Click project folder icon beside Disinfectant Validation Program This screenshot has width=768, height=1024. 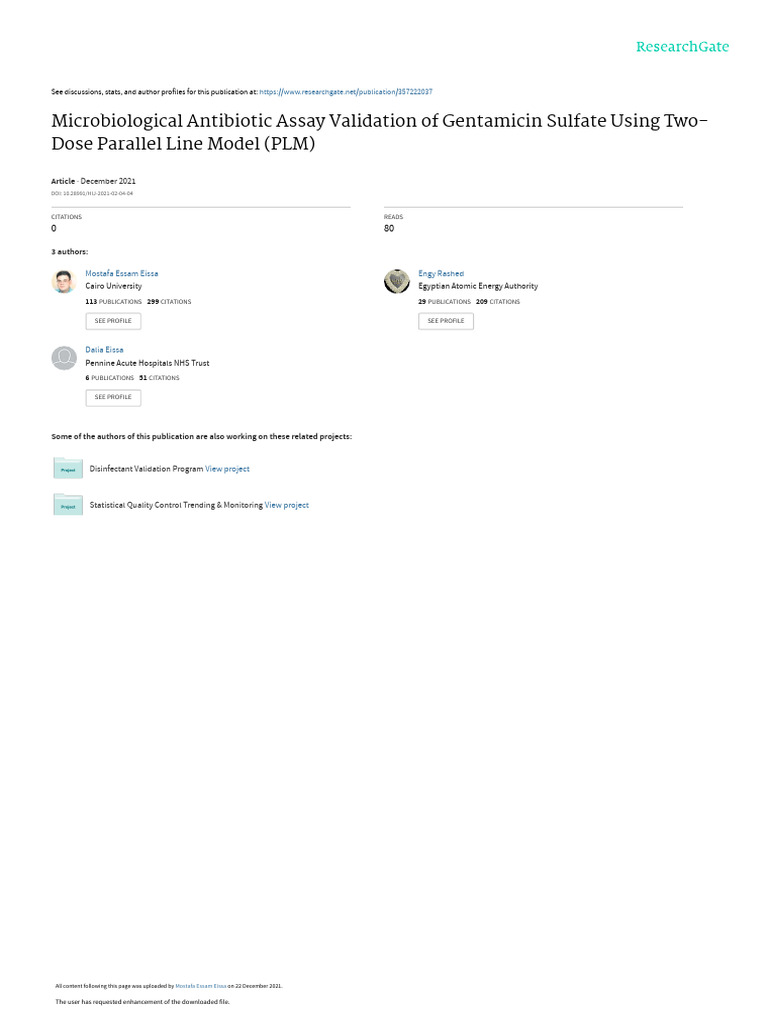pyautogui.click(x=68, y=468)
